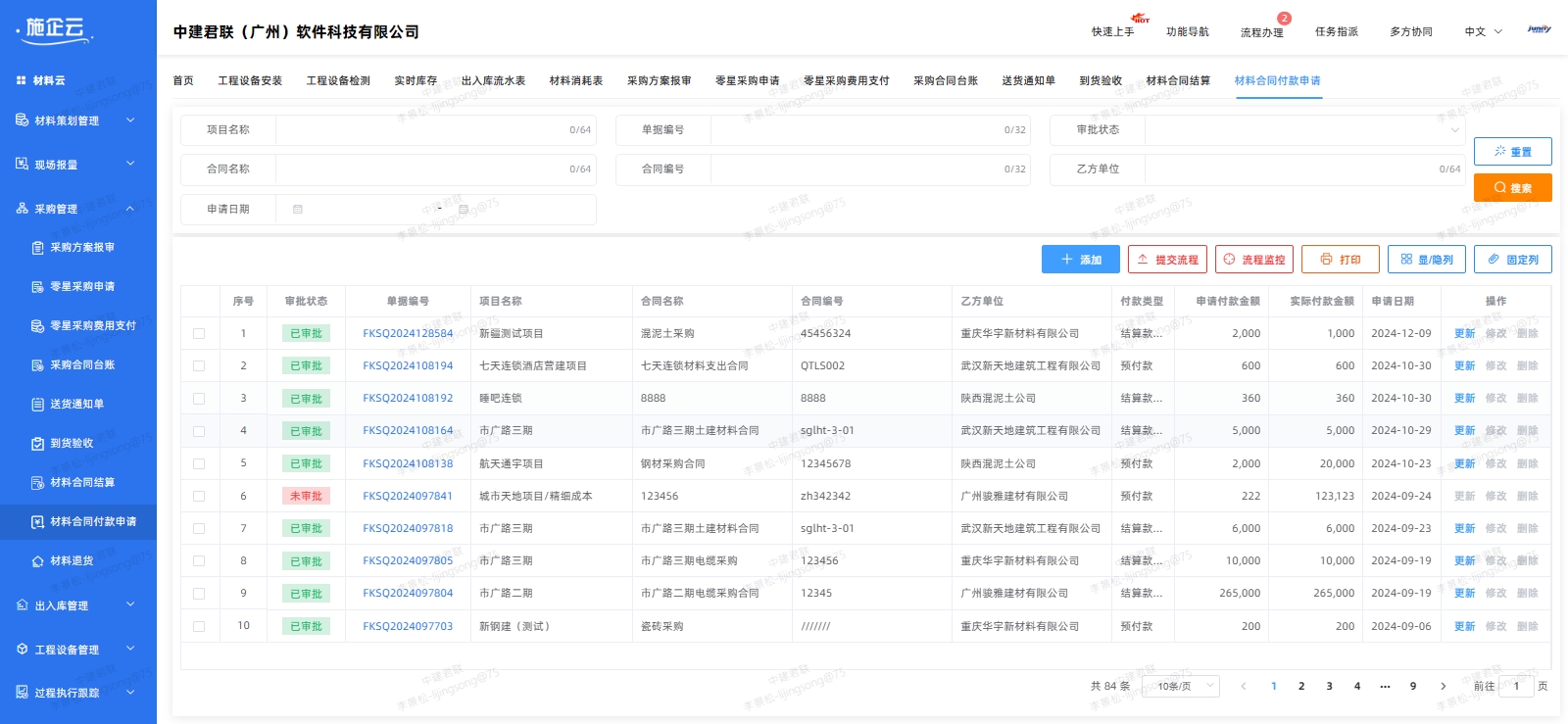
Task: Click the 流程办理 notification badge
Action: [x=1284, y=19]
